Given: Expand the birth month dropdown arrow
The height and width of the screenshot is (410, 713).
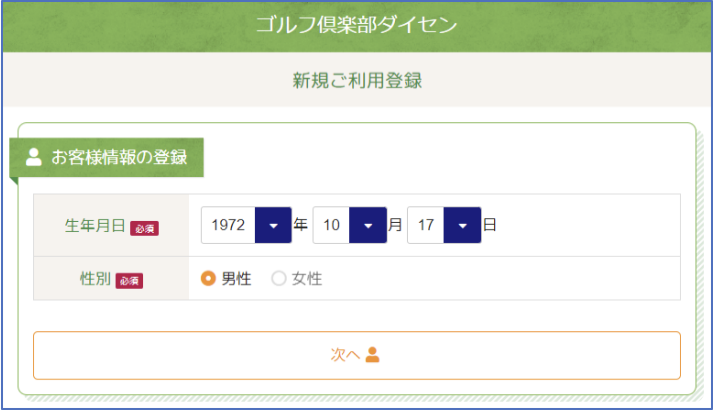Looking at the screenshot, I should coord(367,225).
